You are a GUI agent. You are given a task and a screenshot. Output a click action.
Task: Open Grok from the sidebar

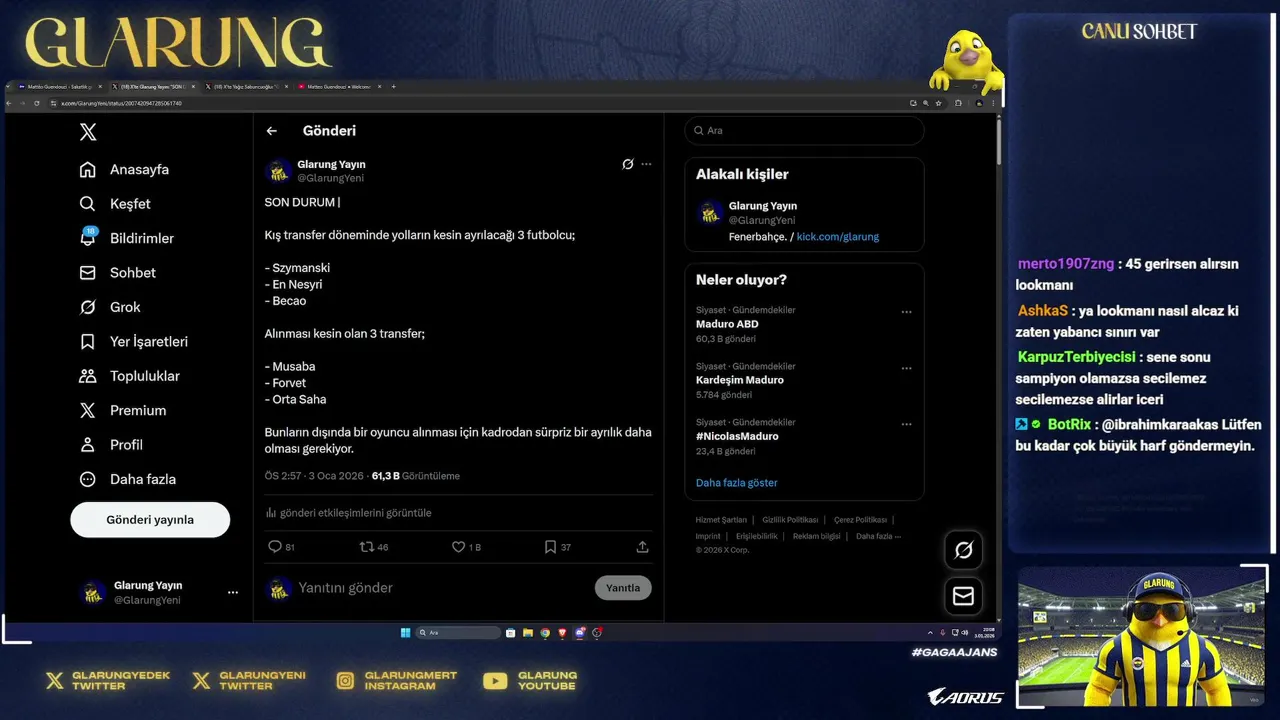[x=110, y=307]
